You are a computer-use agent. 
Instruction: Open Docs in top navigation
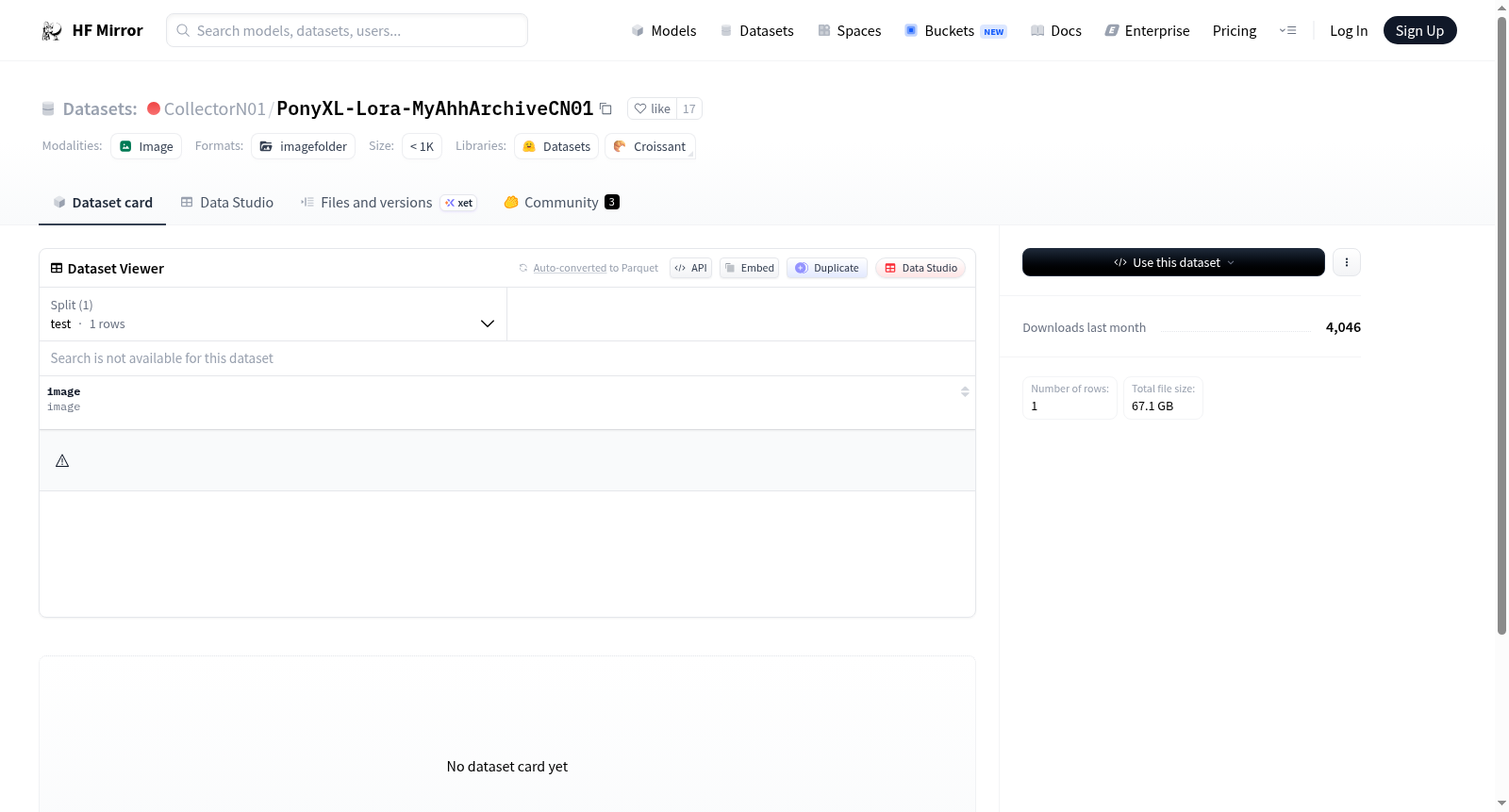pyautogui.click(x=1056, y=31)
